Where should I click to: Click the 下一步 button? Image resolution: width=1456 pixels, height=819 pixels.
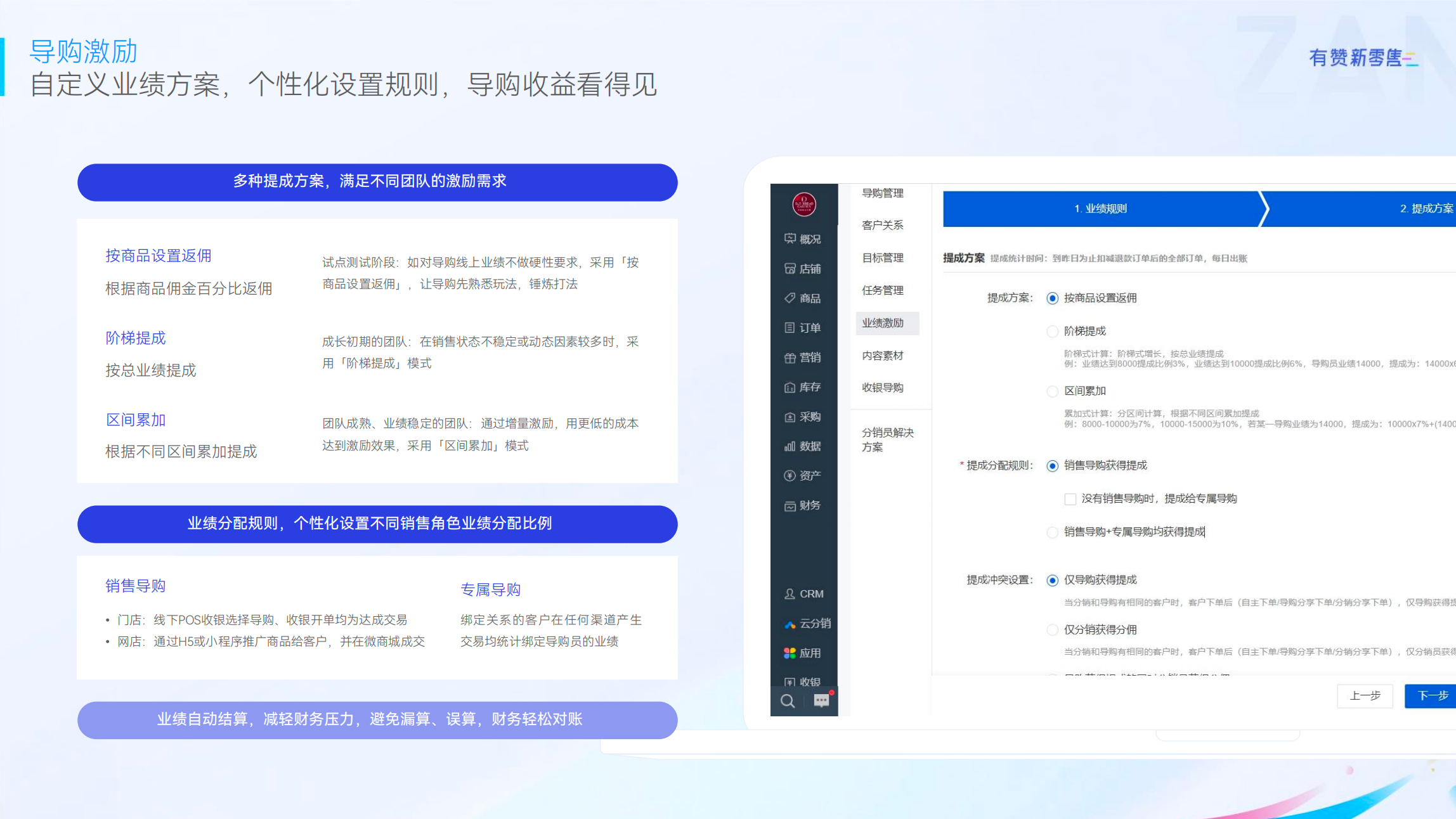tap(1432, 696)
